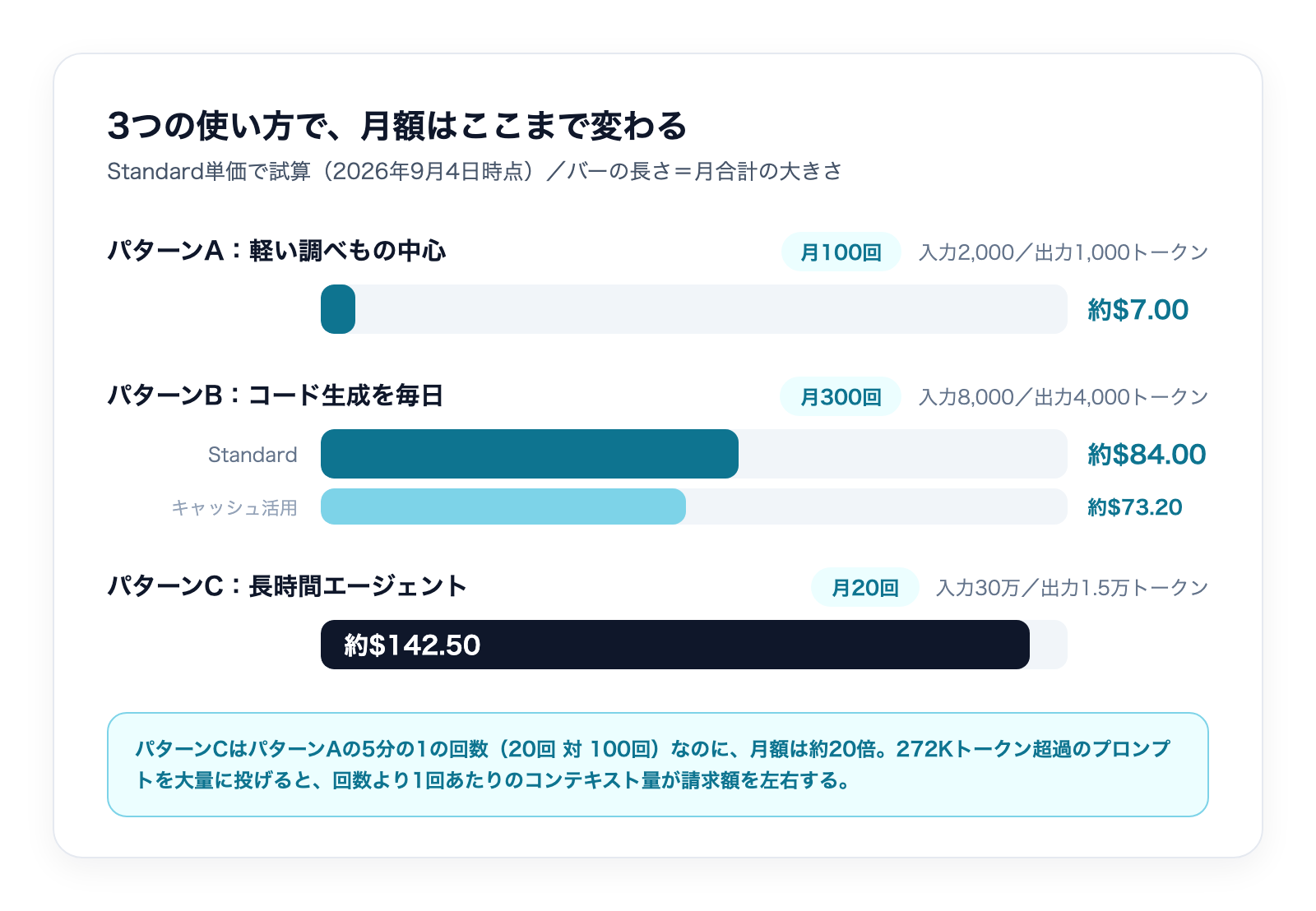Click the subtitle beginning Standard単価で試算
This screenshot has height=911, width=1316.
475,171
